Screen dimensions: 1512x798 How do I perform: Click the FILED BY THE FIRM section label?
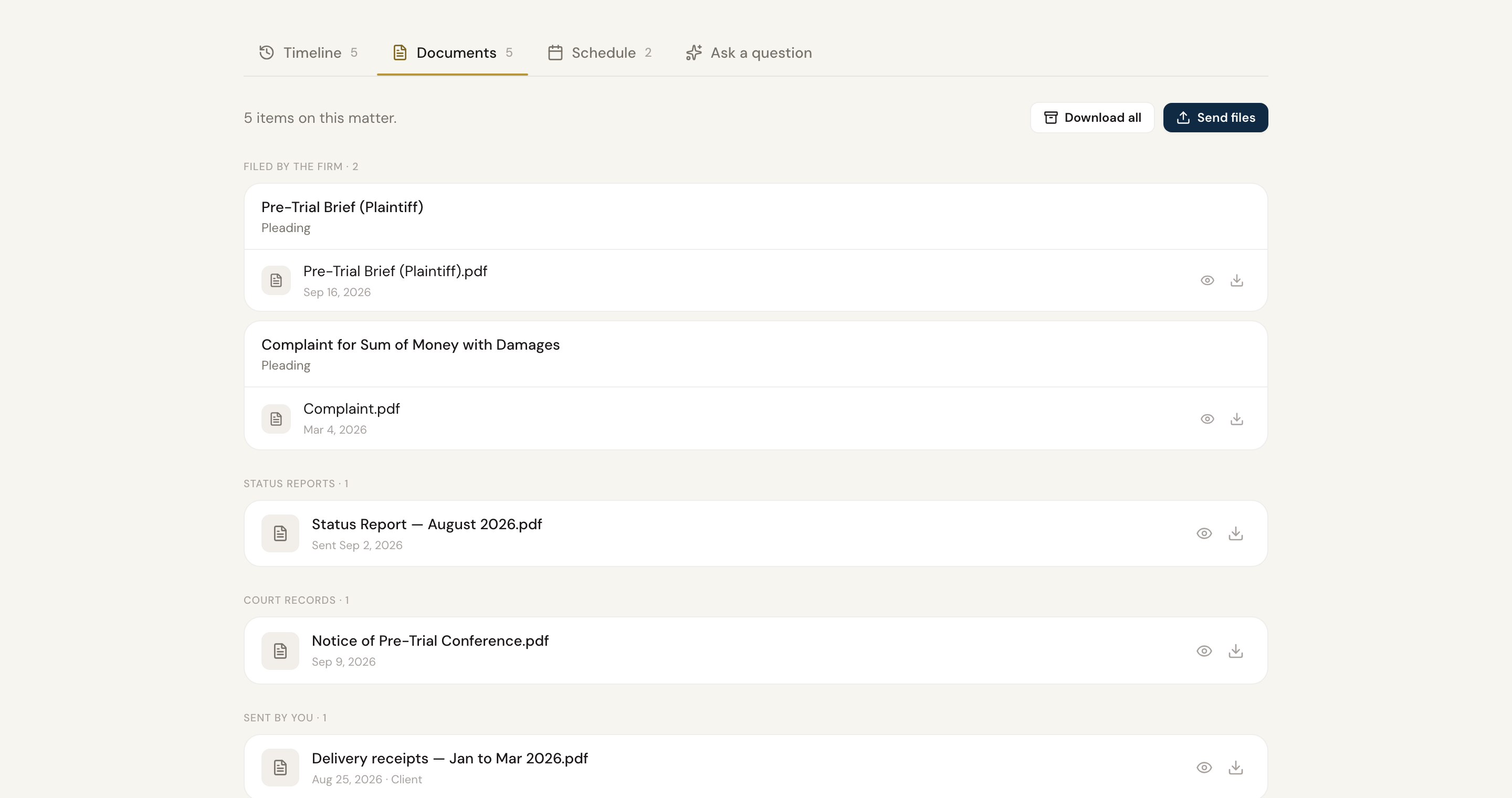300,166
